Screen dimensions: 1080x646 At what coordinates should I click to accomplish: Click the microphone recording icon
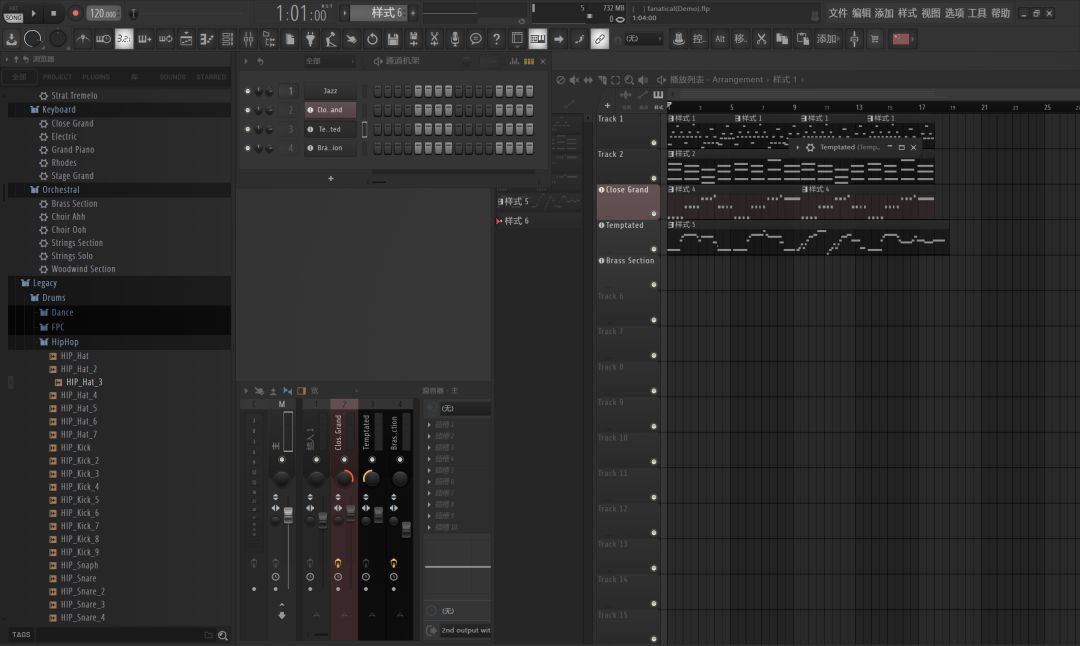455,39
